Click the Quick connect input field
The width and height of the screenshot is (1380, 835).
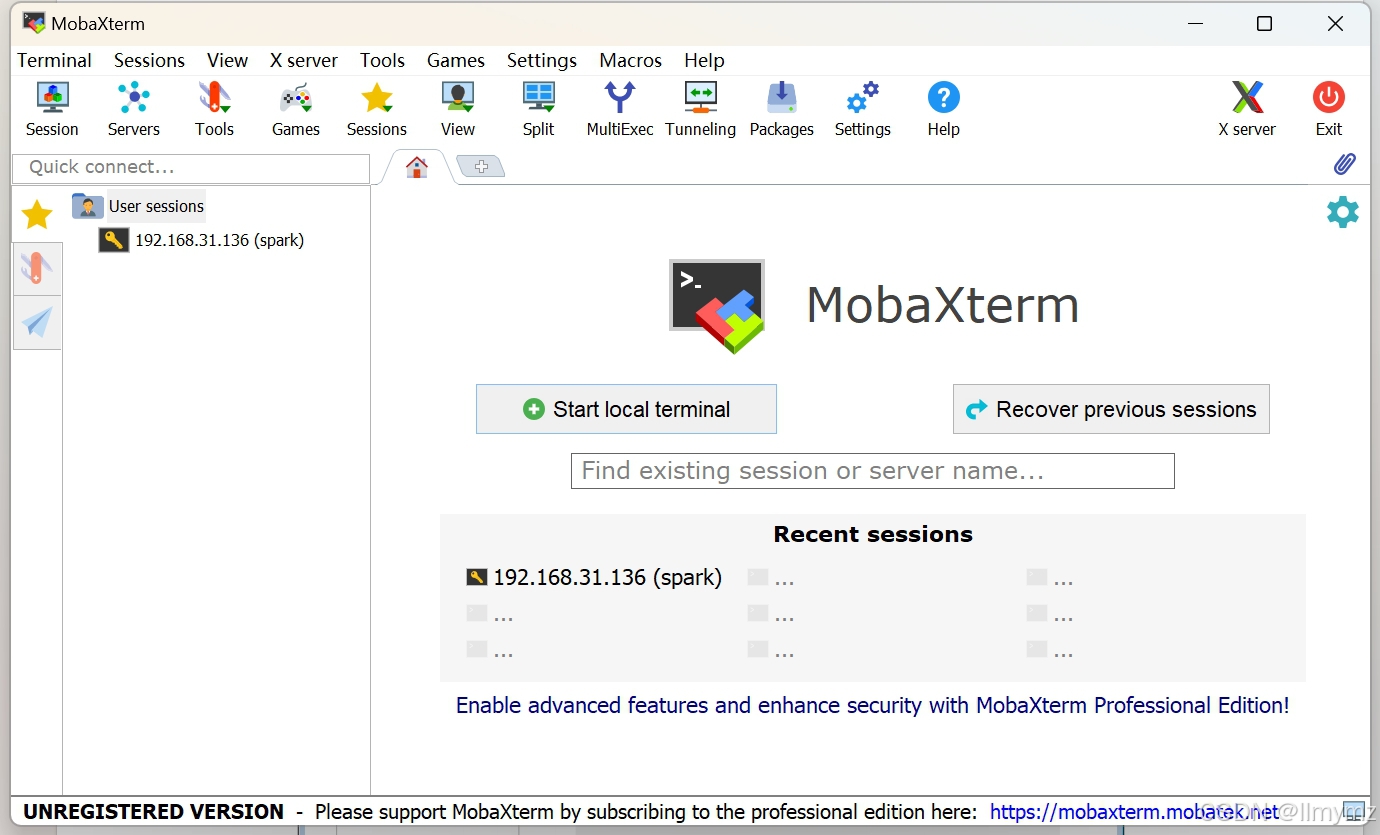[x=191, y=167]
